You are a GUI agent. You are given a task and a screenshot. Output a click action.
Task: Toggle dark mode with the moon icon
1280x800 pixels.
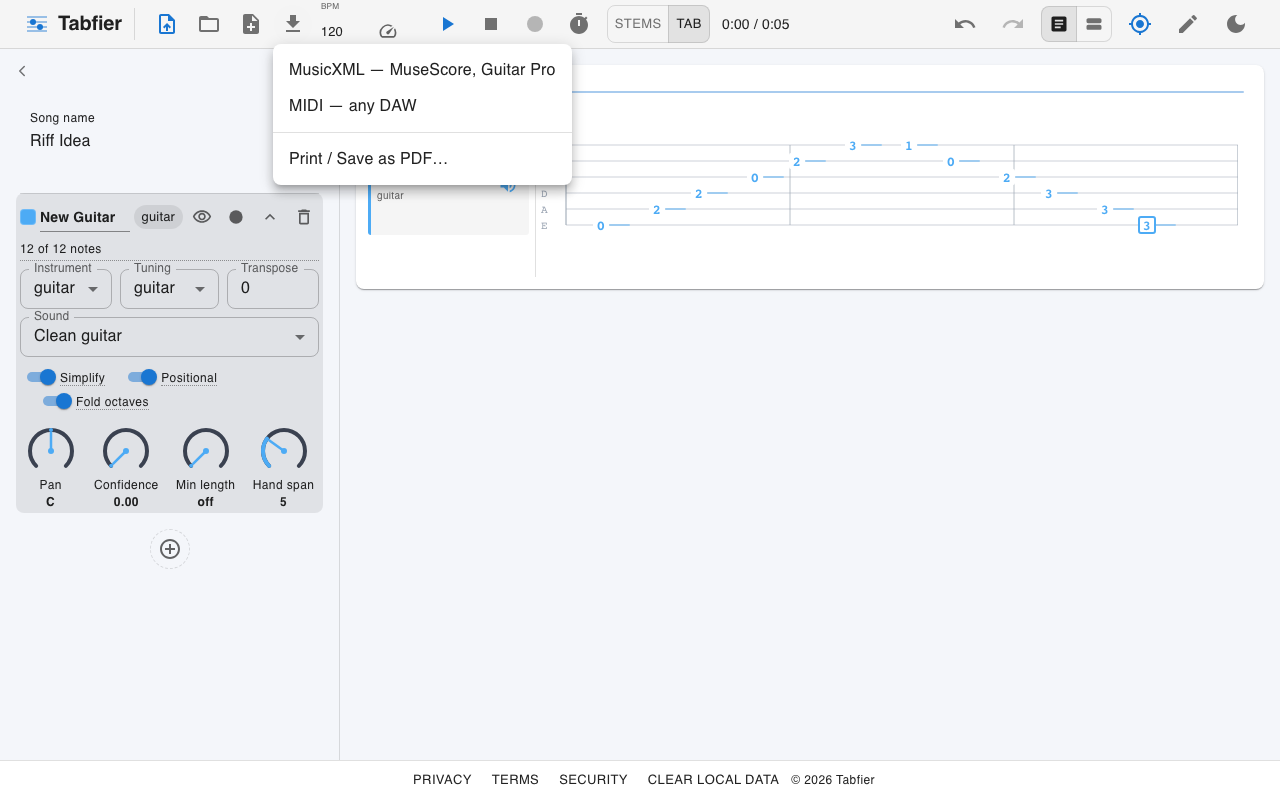[x=1236, y=24]
